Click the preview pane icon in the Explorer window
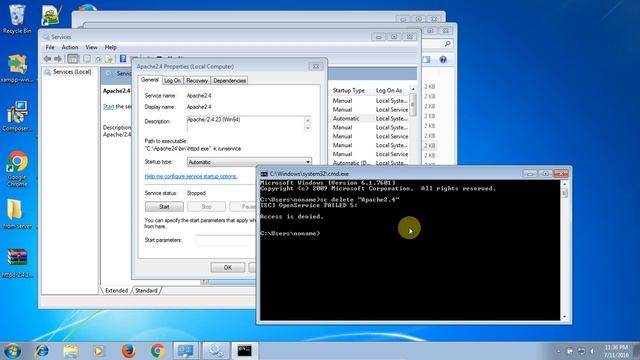Image resolution: width=640 pixels, height=360 pixels. (x=427, y=60)
